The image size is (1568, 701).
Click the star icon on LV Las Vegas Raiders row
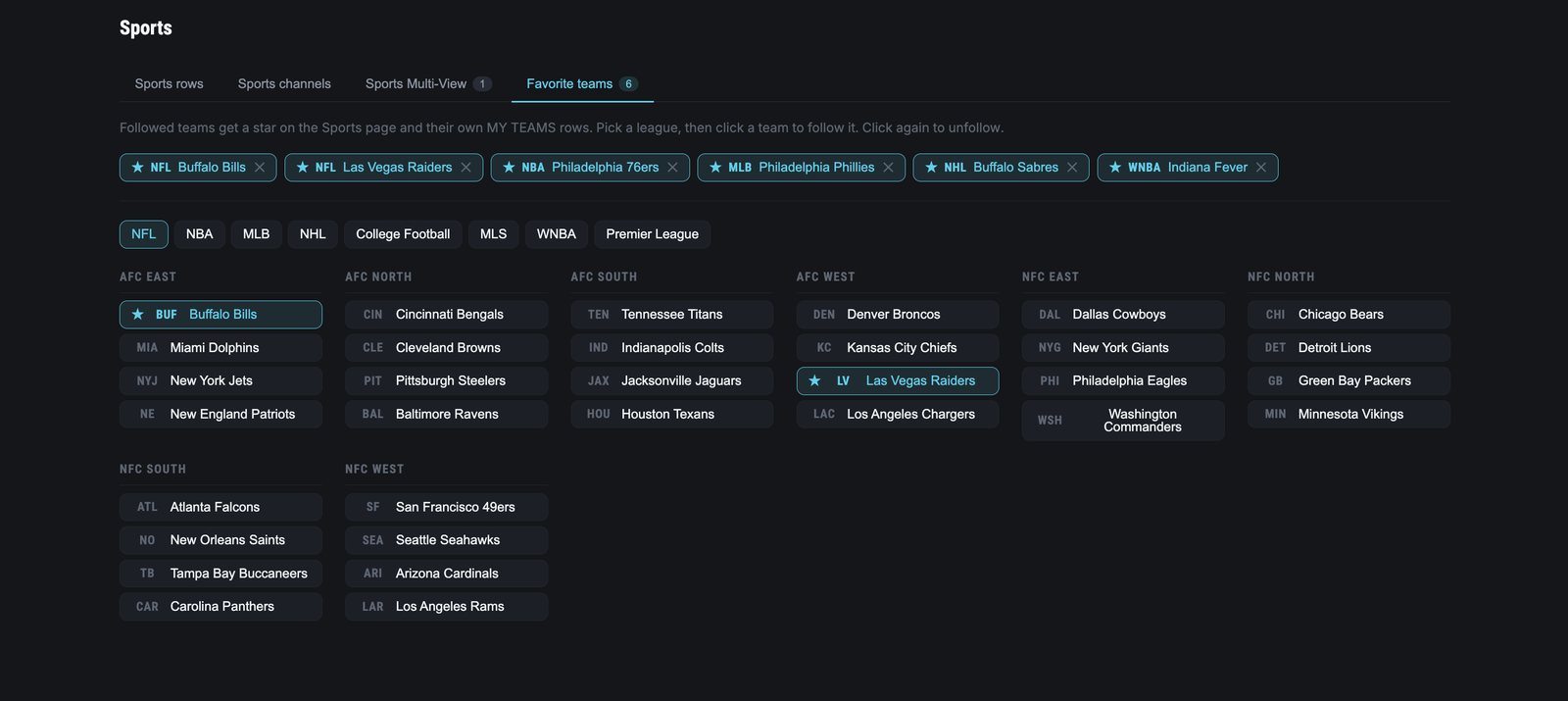[814, 381]
